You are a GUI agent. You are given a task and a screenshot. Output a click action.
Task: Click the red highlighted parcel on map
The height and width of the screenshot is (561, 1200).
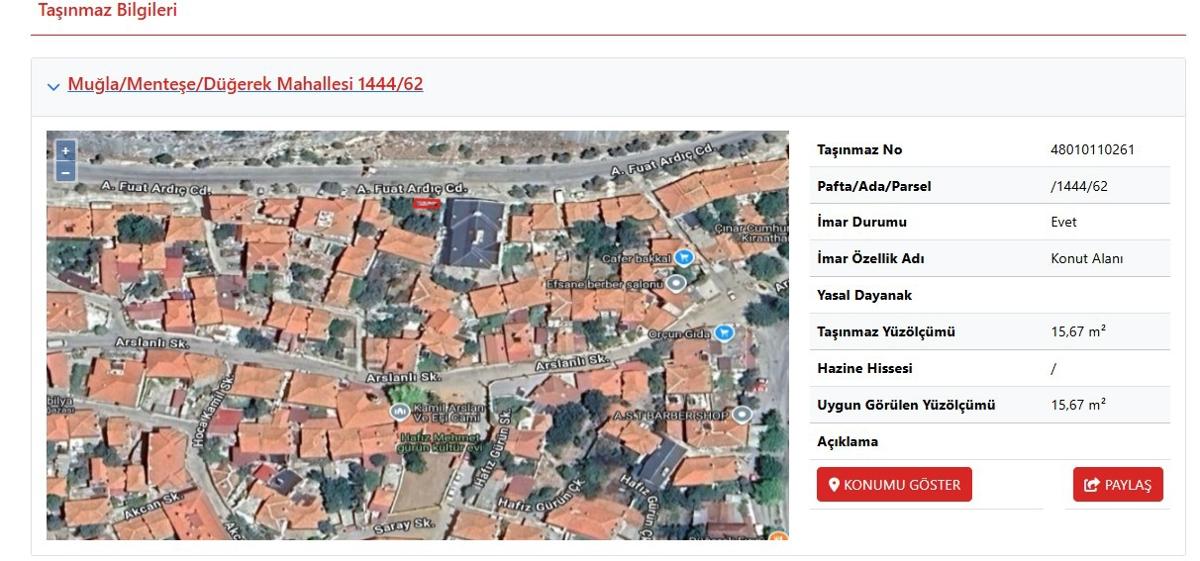[x=426, y=203]
